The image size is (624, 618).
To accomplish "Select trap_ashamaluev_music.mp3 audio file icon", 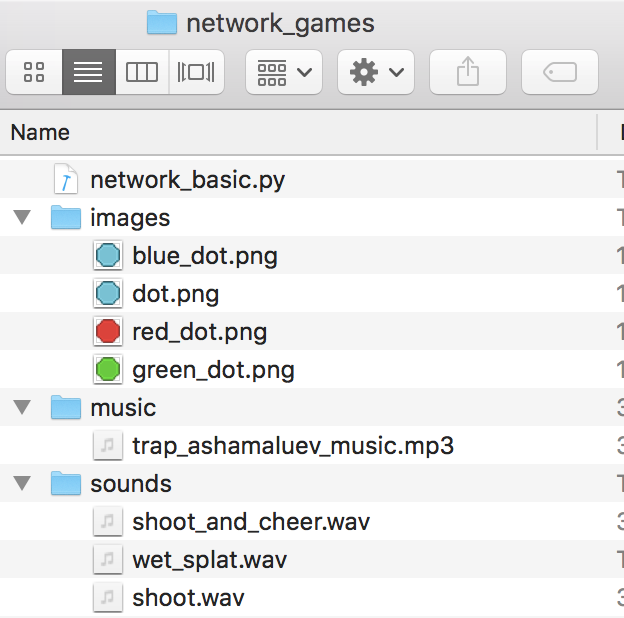I will tap(107, 446).
